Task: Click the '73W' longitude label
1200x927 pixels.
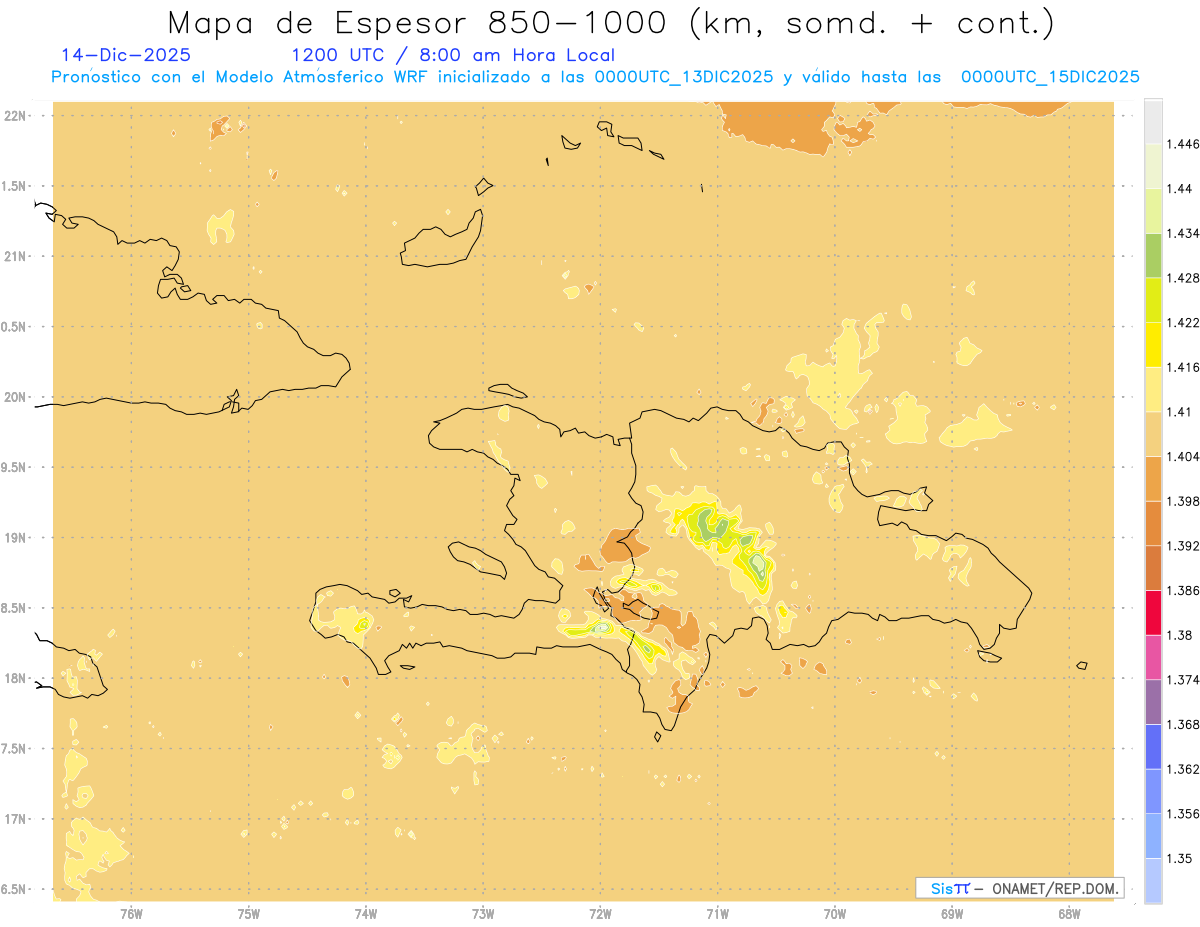Action: (x=483, y=914)
